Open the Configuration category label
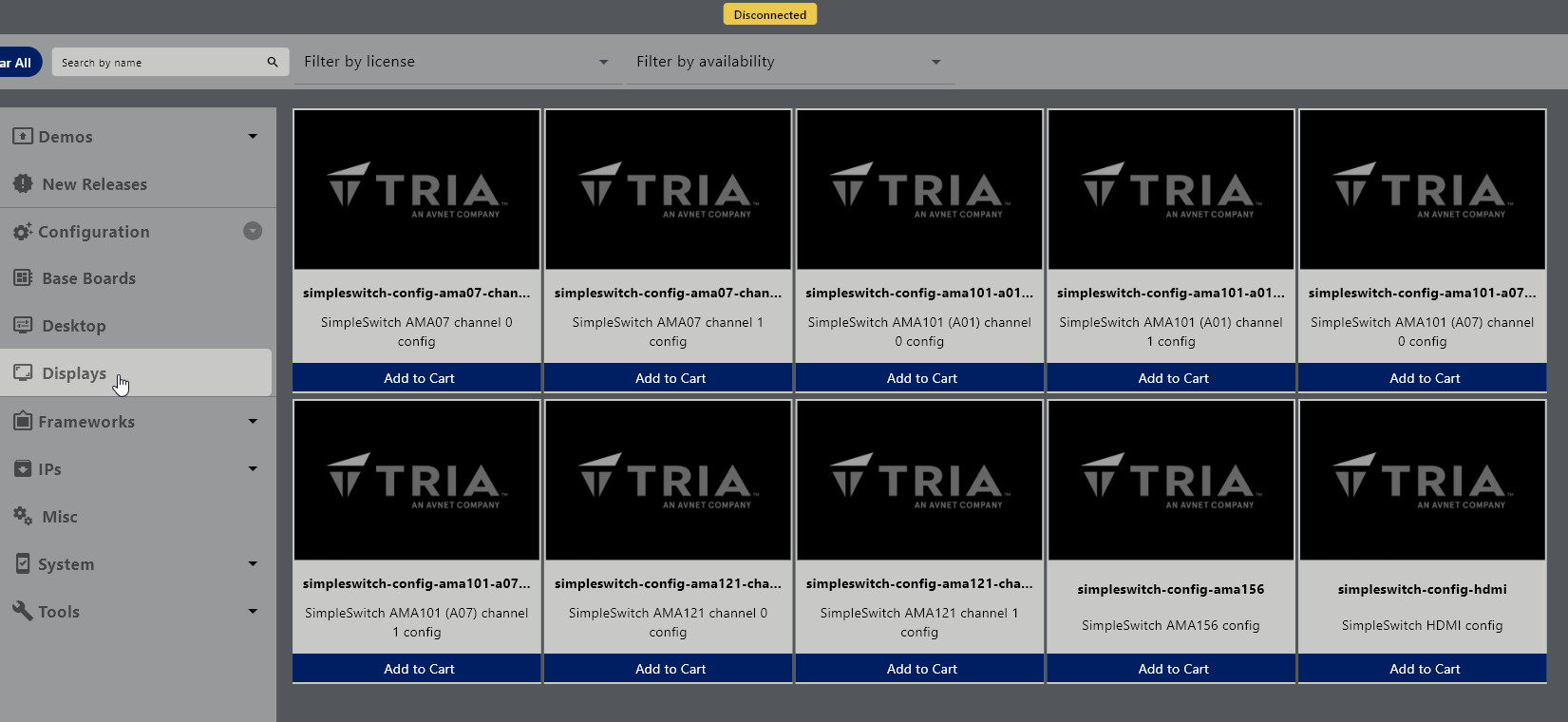The height and width of the screenshot is (722, 1568). coord(93,232)
